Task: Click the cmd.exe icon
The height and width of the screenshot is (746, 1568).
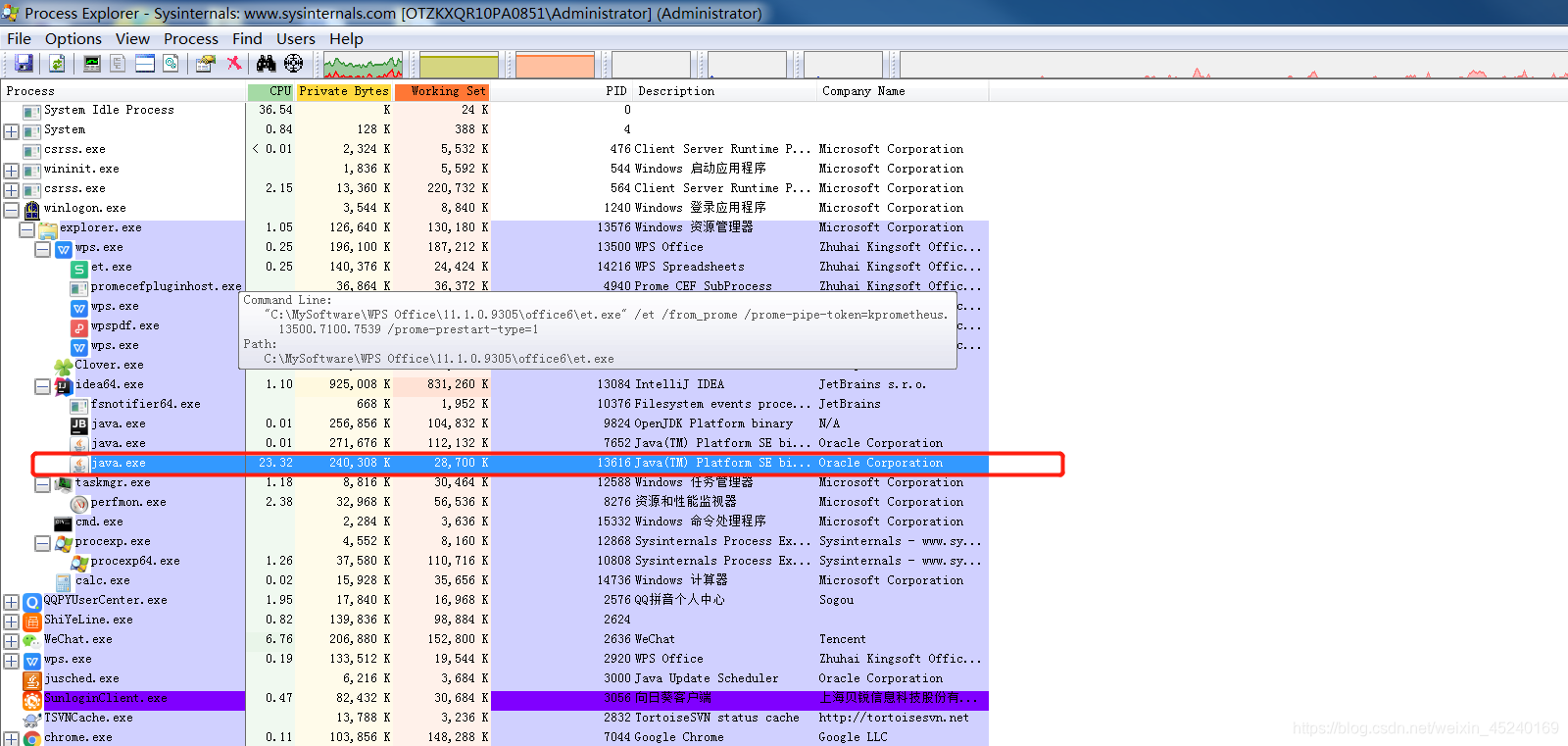Action: [x=64, y=522]
